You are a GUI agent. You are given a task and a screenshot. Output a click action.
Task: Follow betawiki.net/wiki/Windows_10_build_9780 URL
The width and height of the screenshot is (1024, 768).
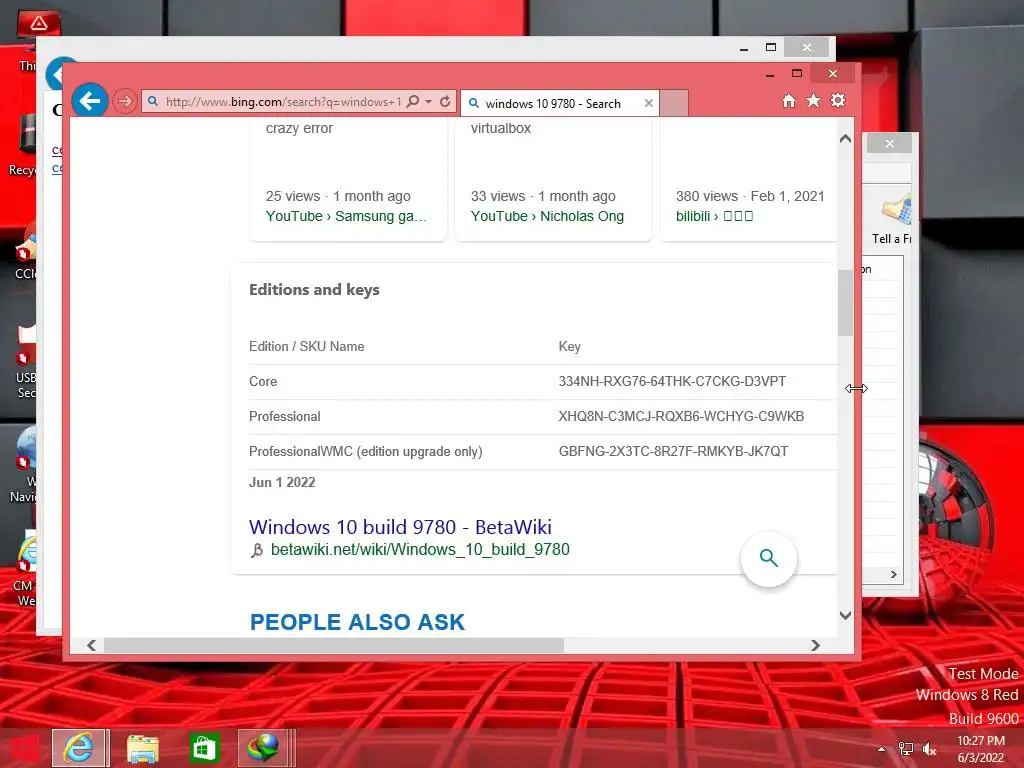(420, 550)
